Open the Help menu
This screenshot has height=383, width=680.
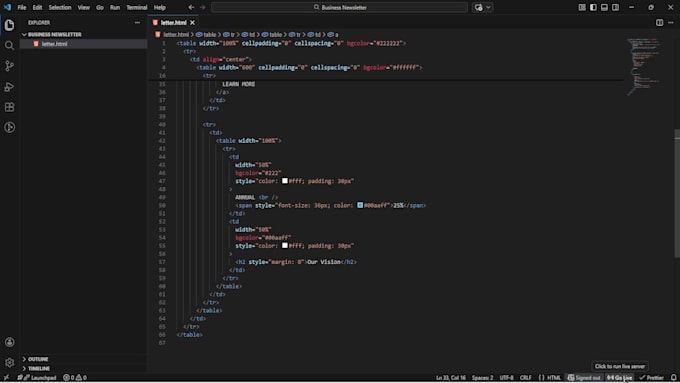(x=160, y=7)
